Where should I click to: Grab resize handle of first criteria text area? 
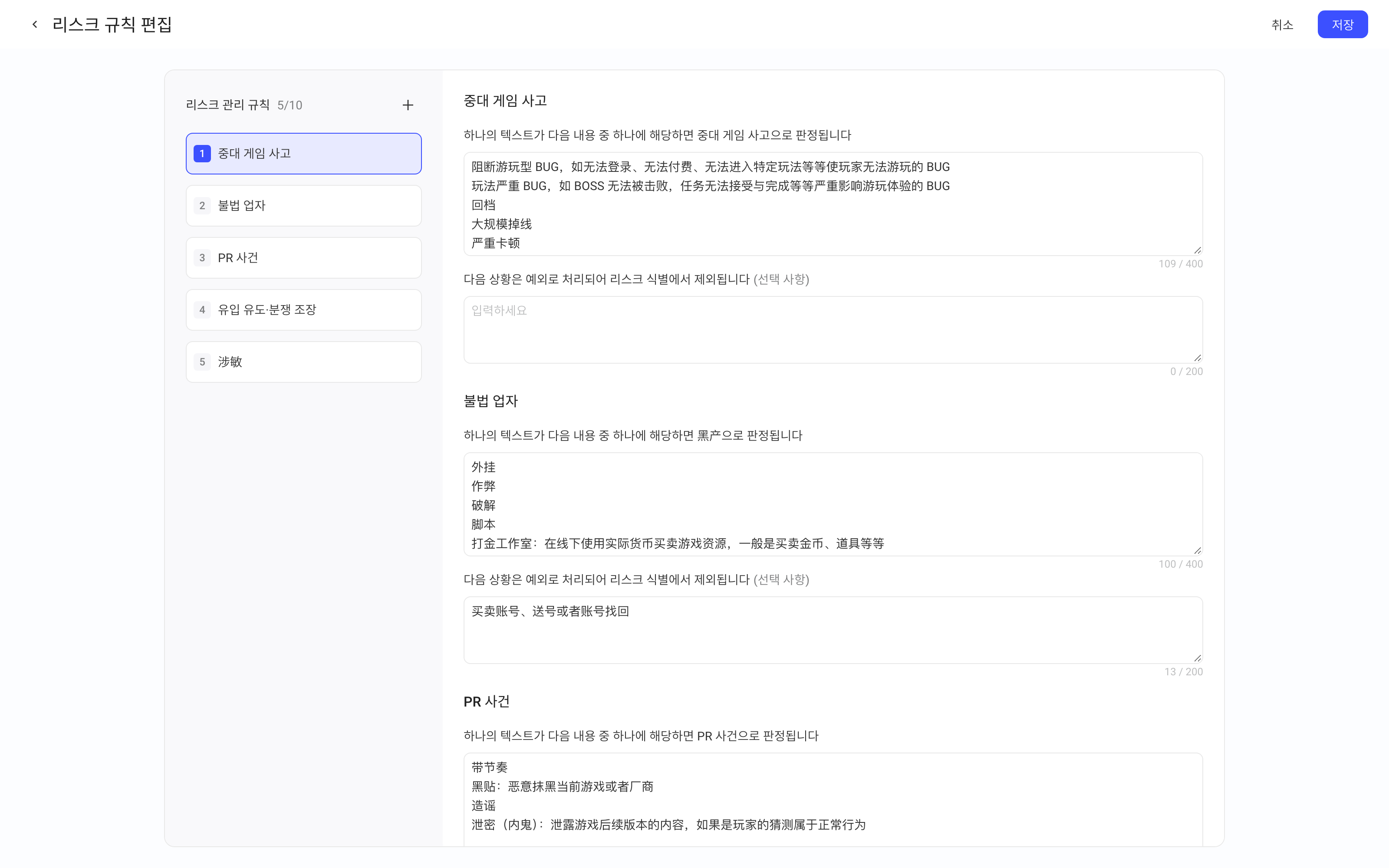pos(1197,250)
